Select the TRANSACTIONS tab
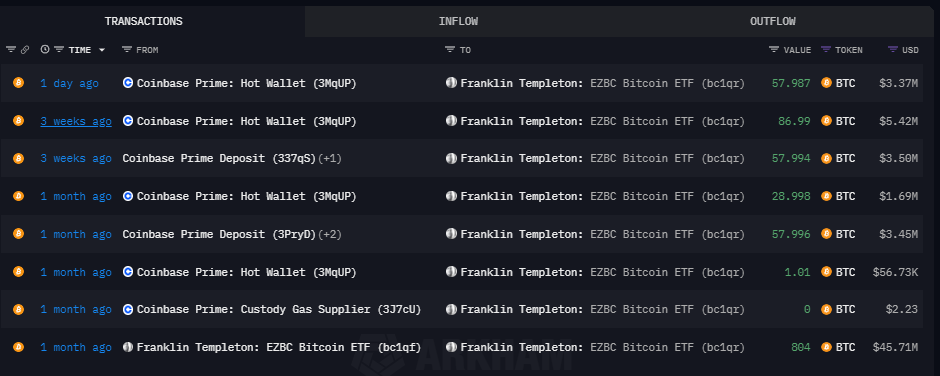The height and width of the screenshot is (376, 940). point(143,22)
